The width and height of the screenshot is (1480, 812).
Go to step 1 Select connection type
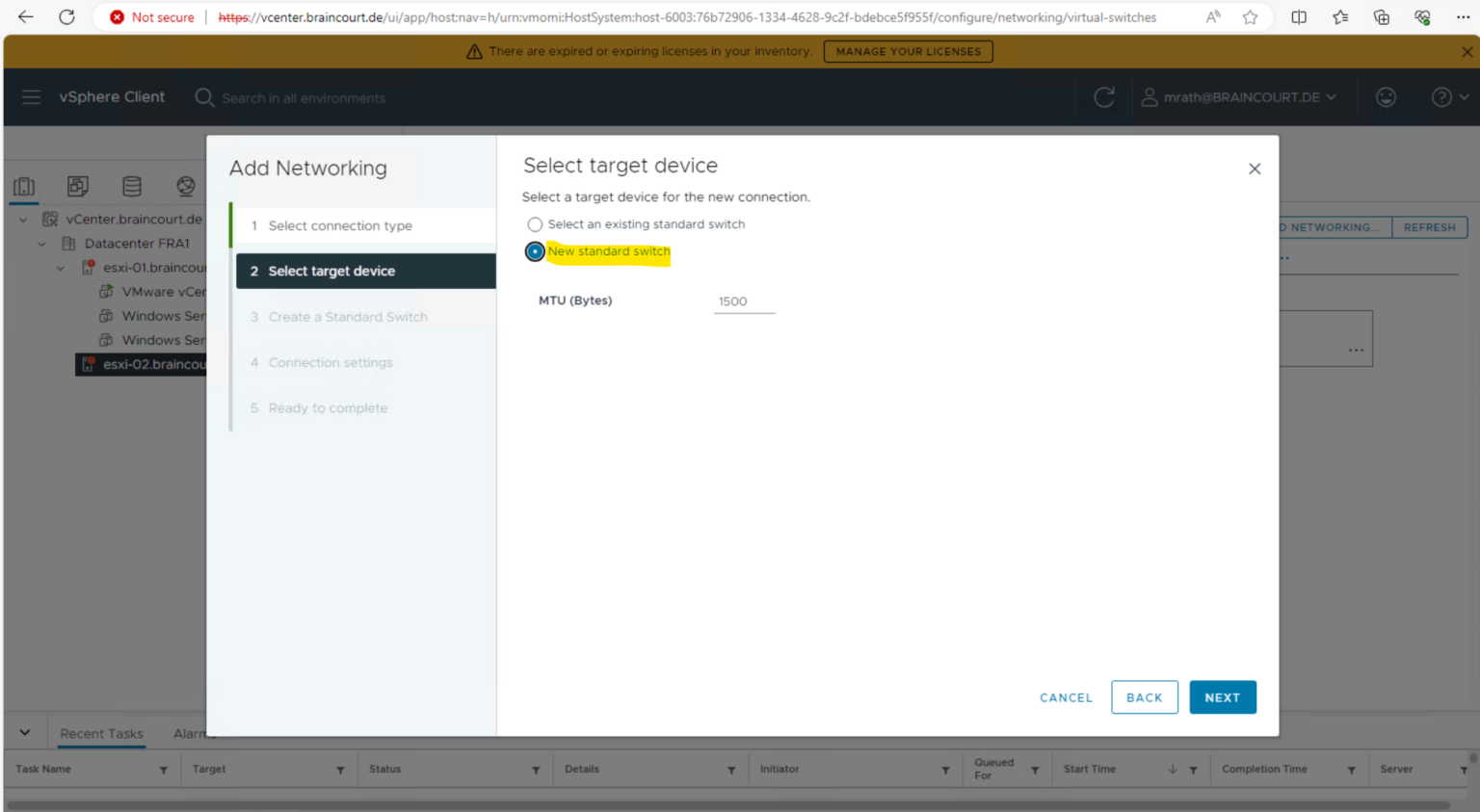340,225
